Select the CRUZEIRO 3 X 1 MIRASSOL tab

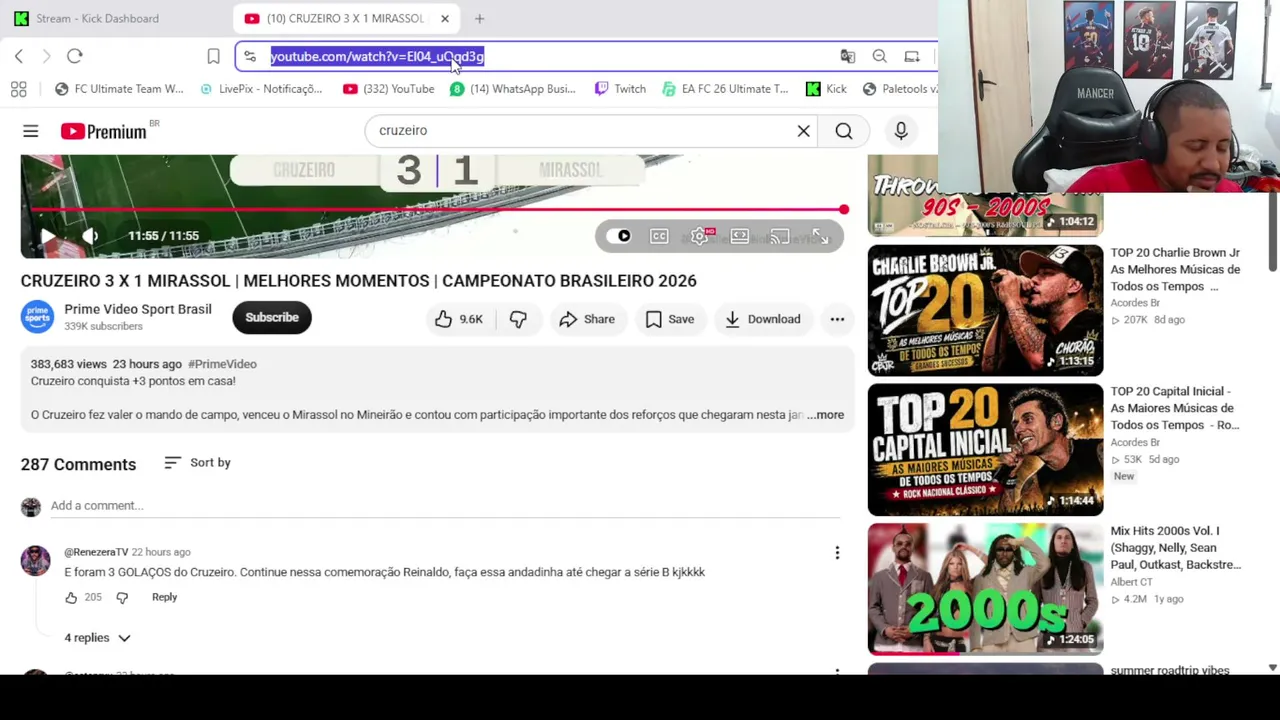(345, 18)
